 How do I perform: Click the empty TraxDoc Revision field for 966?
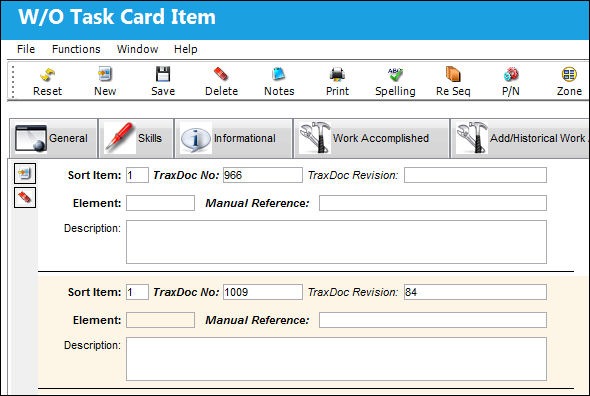[x=475, y=175]
